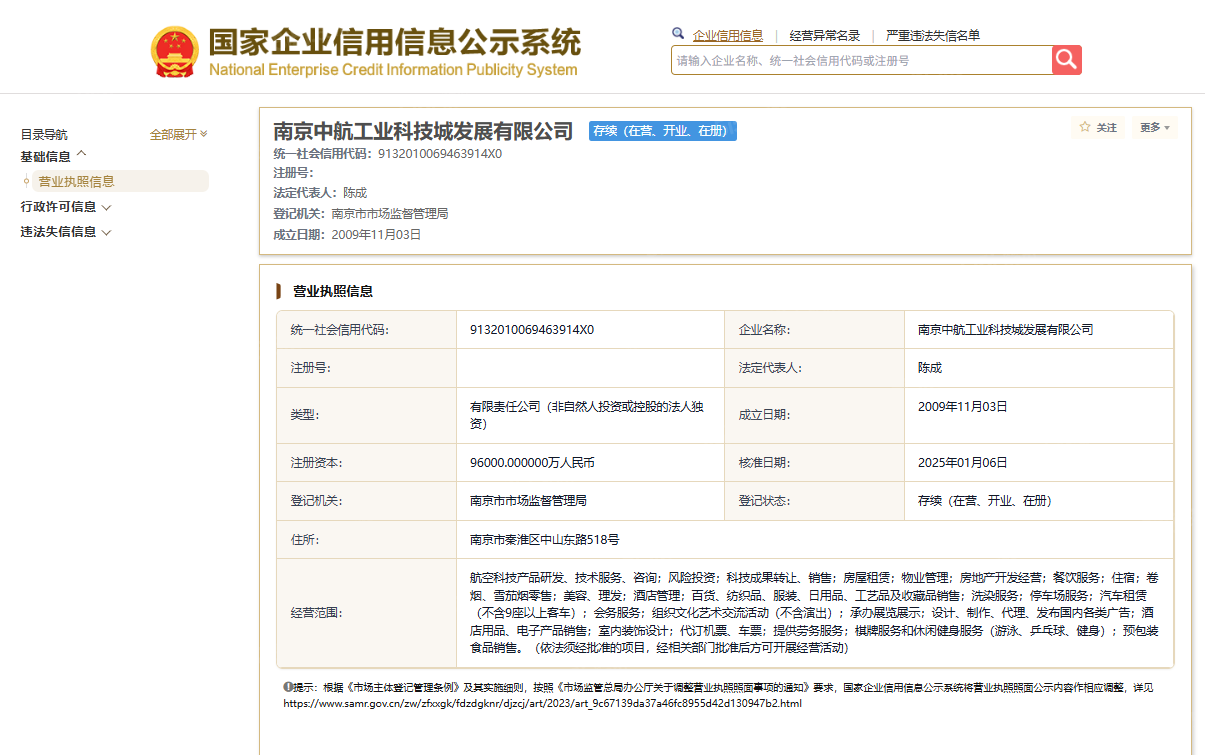Open the samr.gov.cn notice URL
Screen dimensions: 1205x755
point(543,703)
